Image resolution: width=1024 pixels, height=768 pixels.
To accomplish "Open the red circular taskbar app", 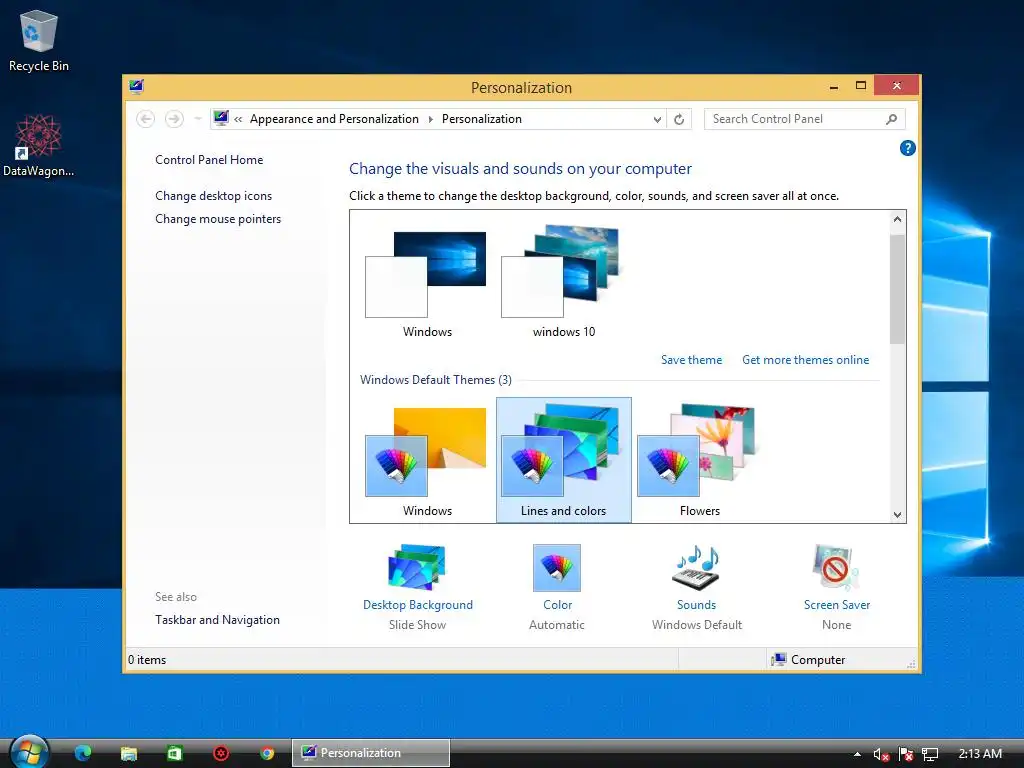I will (x=221, y=753).
